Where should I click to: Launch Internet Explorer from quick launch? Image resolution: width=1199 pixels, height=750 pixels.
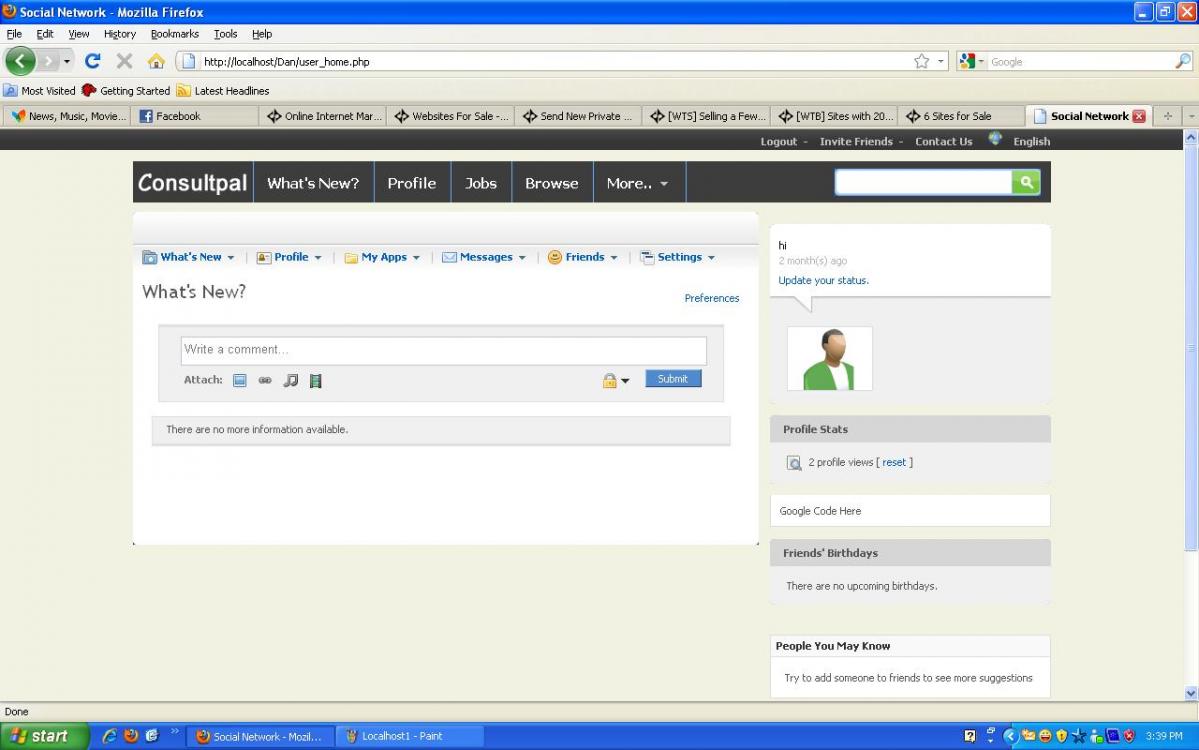click(109, 735)
